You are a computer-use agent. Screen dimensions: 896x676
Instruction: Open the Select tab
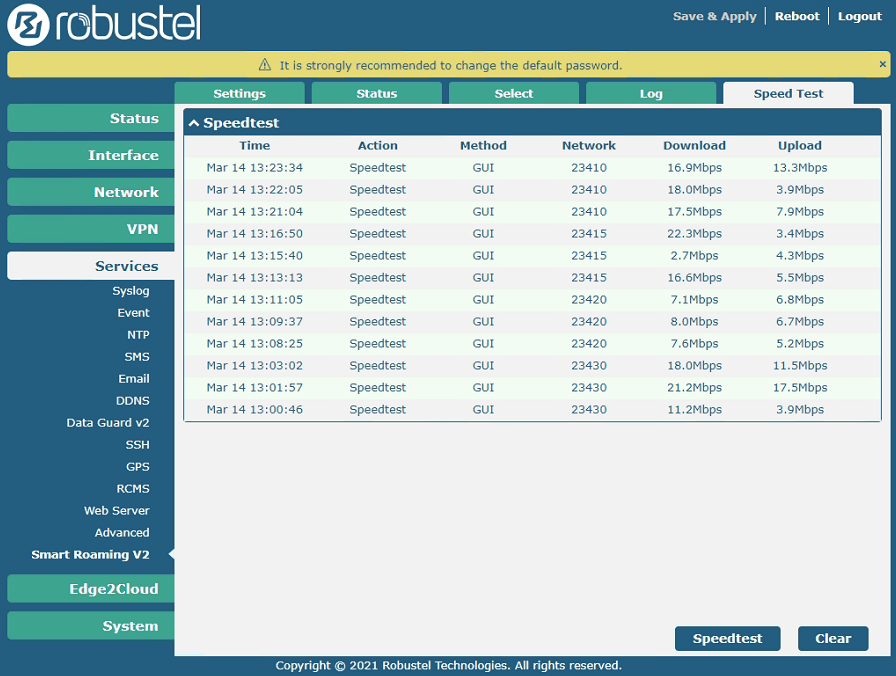point(513,94)
